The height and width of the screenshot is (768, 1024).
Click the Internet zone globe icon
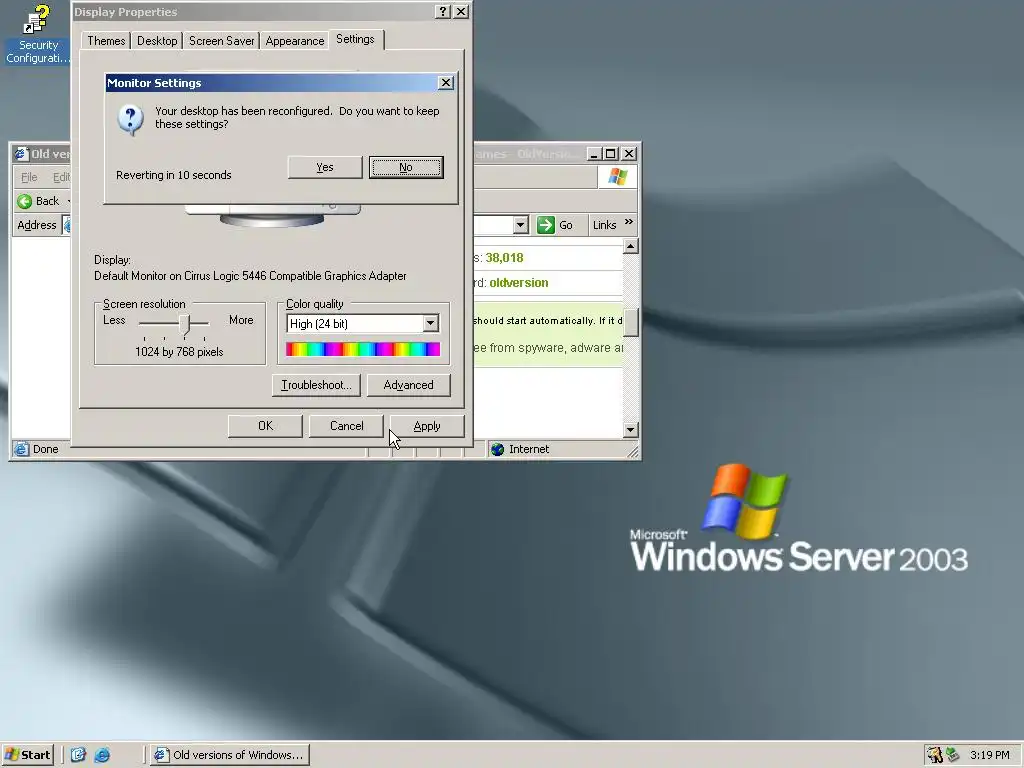click(498, 449)
